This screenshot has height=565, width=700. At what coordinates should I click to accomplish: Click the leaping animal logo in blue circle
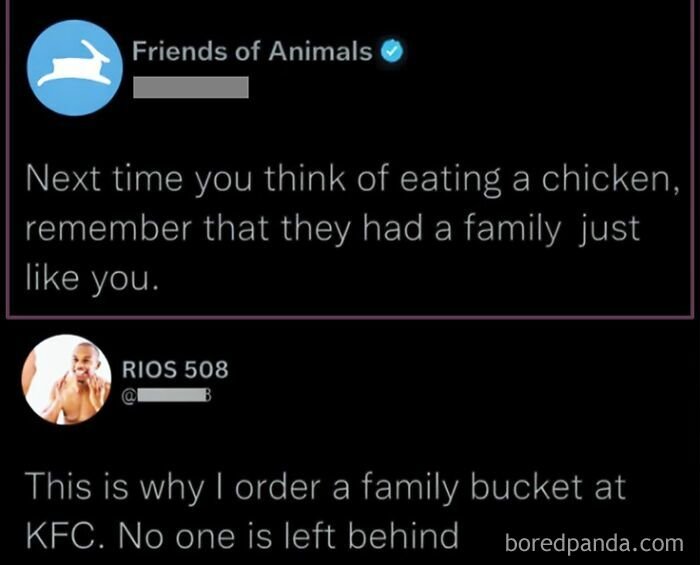tap(75, 64)
